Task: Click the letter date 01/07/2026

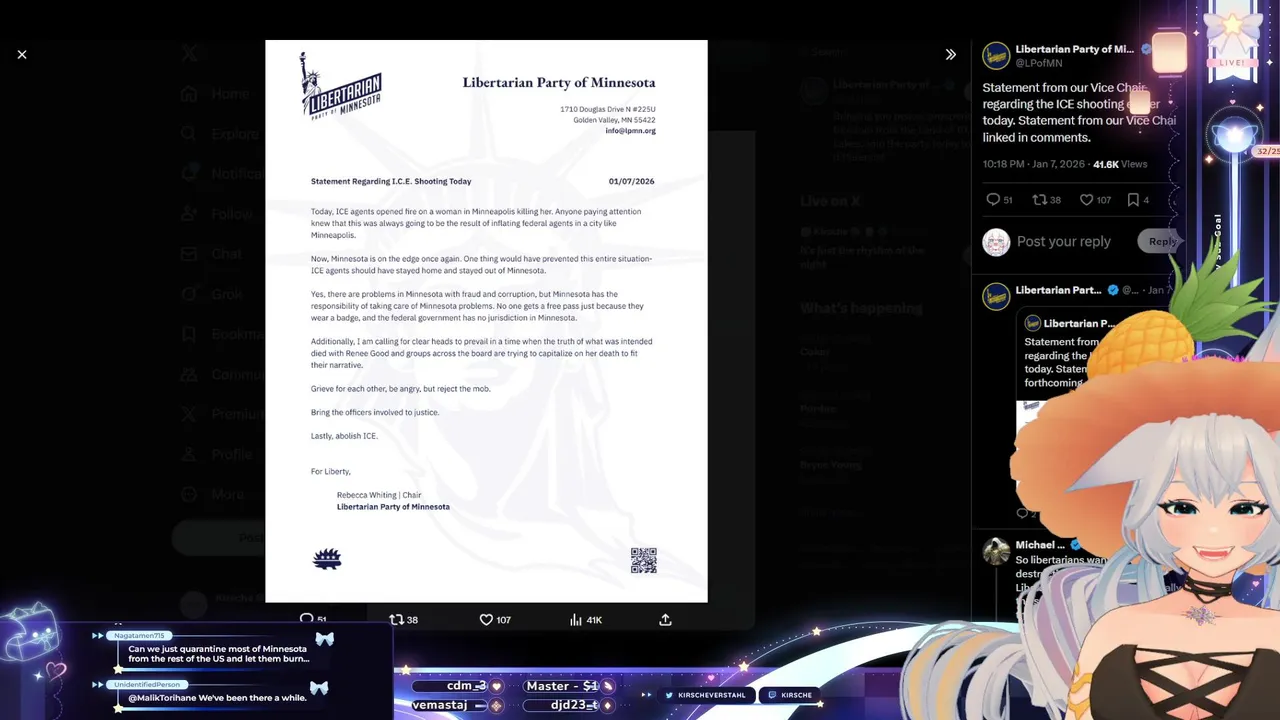Action: click(x=631, y=181)
